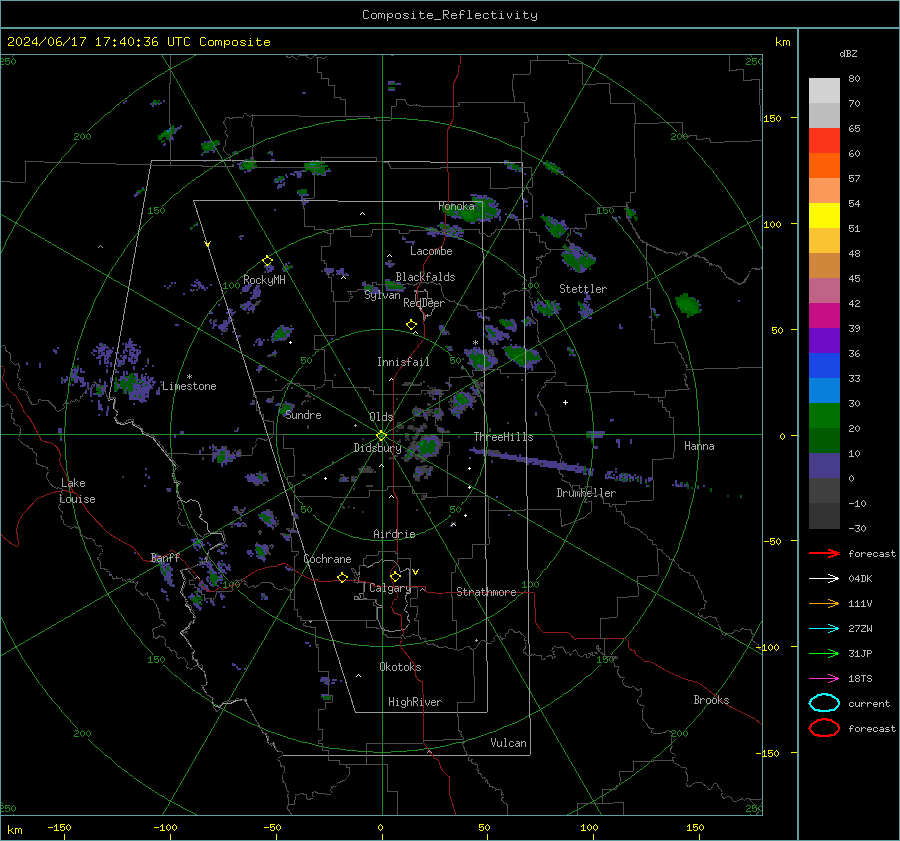The width and height of the screenshot is (900, 841).
Task: Click the Vulcan town label
Action: [x=508, y=743]
